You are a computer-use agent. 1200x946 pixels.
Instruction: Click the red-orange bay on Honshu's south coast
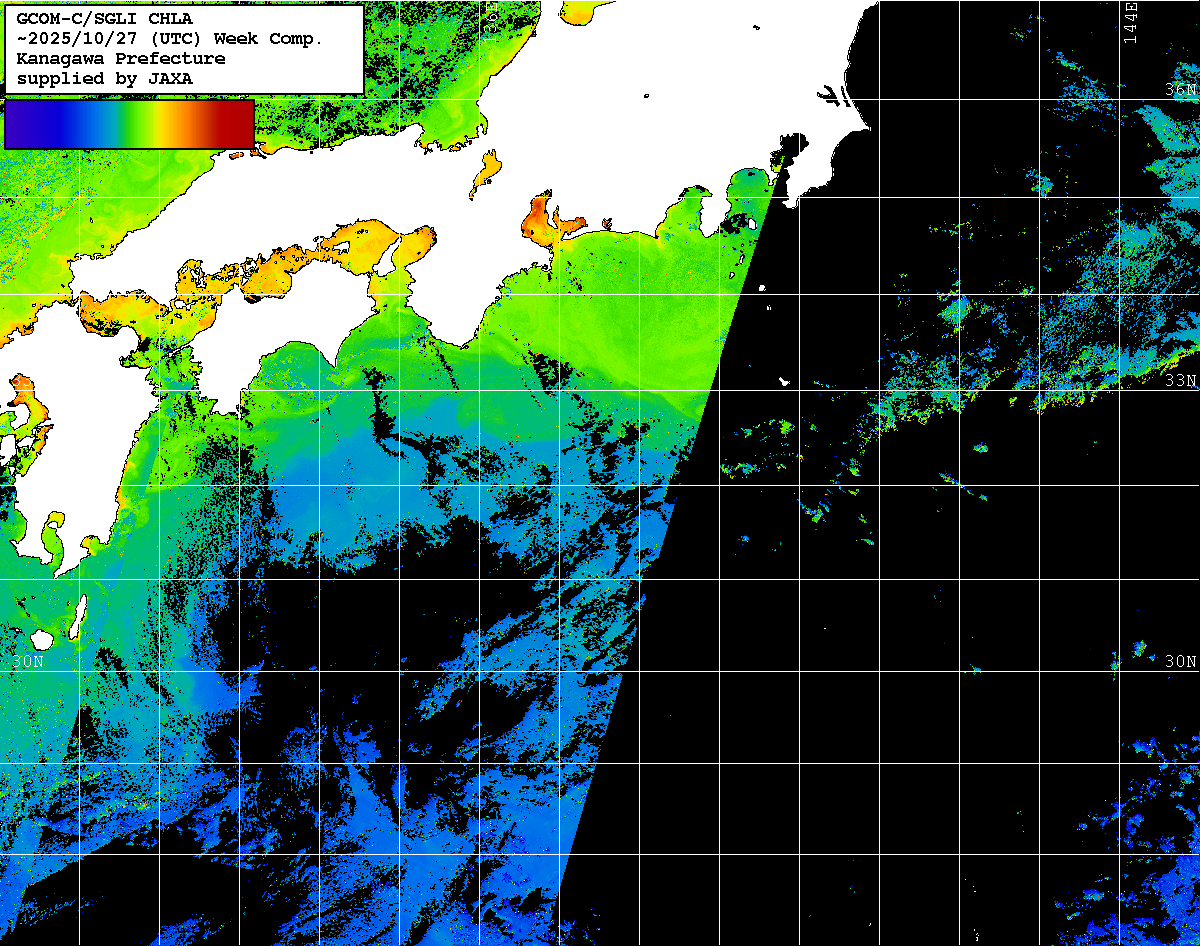click(543, 220)
